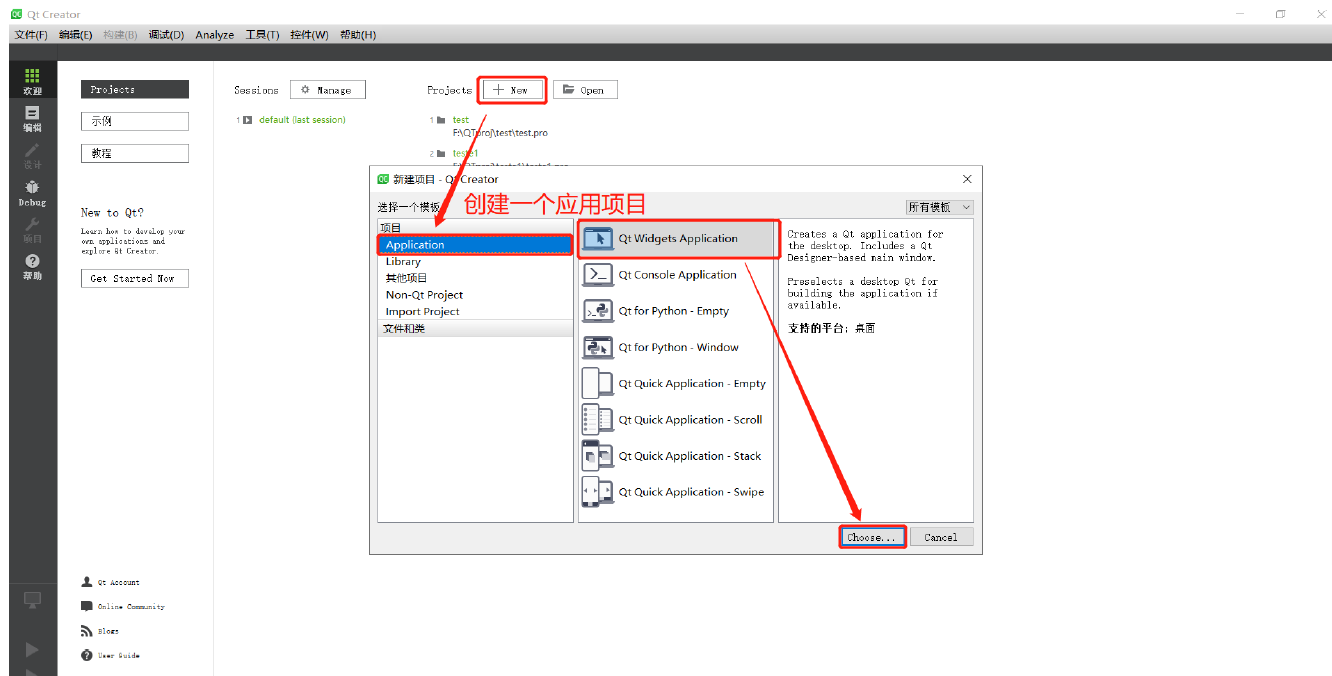Open the 工具(T) menu

pyautogui.click(x=262, y=34)
